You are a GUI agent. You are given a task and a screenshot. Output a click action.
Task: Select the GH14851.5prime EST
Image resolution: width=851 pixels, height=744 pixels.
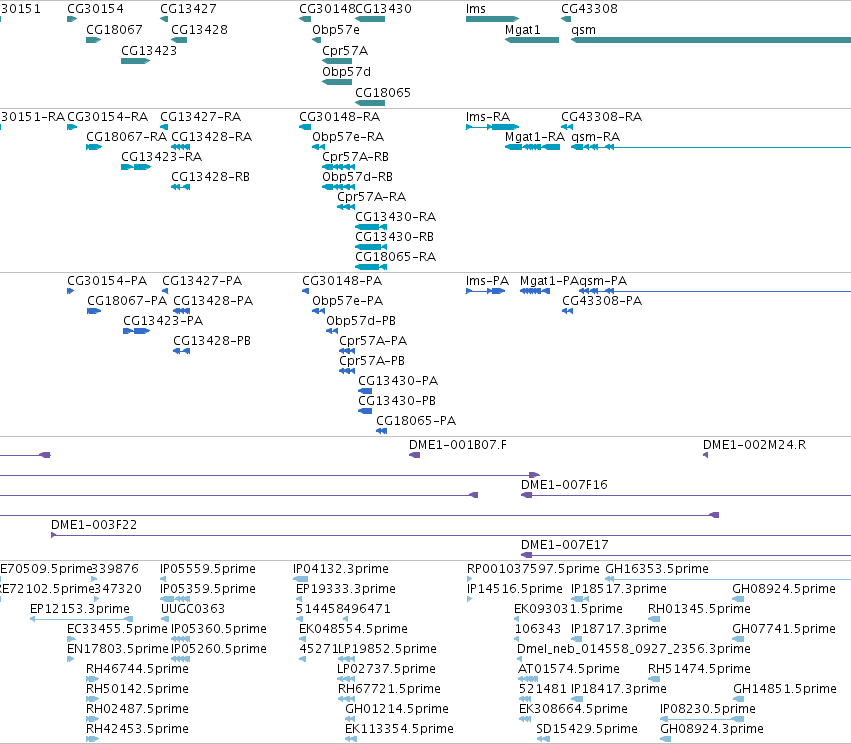738,699
